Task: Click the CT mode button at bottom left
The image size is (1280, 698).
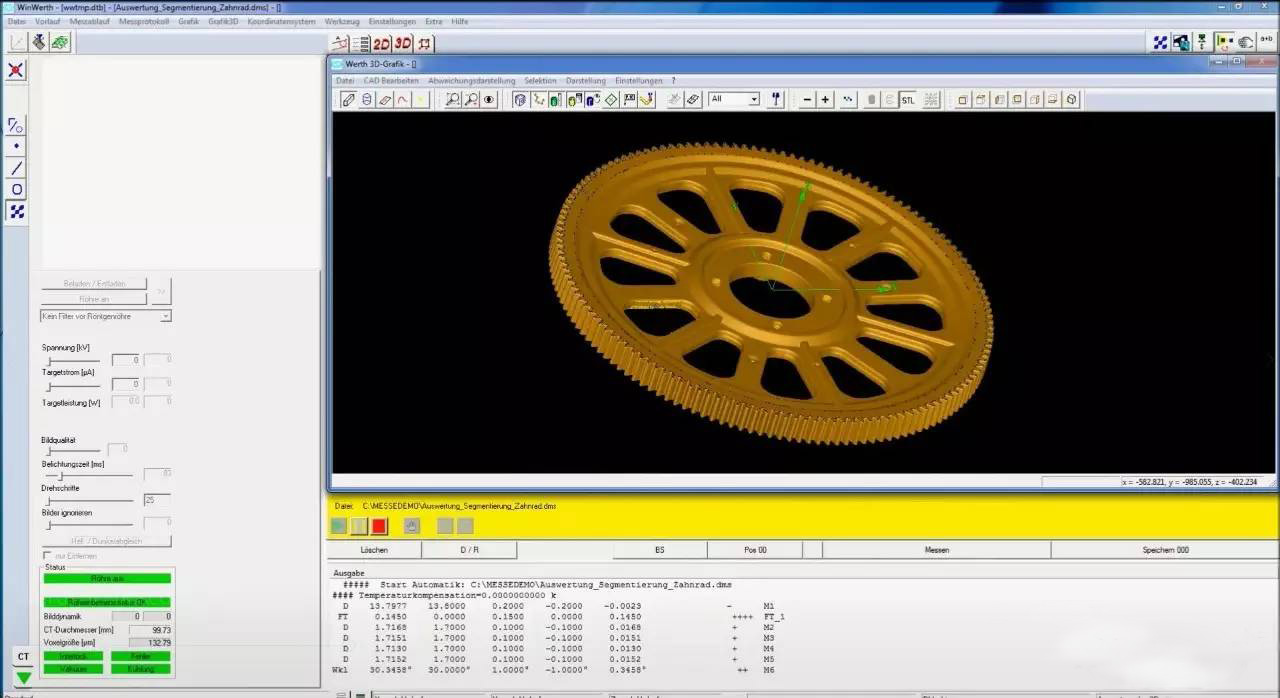Action: tap(23, 657)
